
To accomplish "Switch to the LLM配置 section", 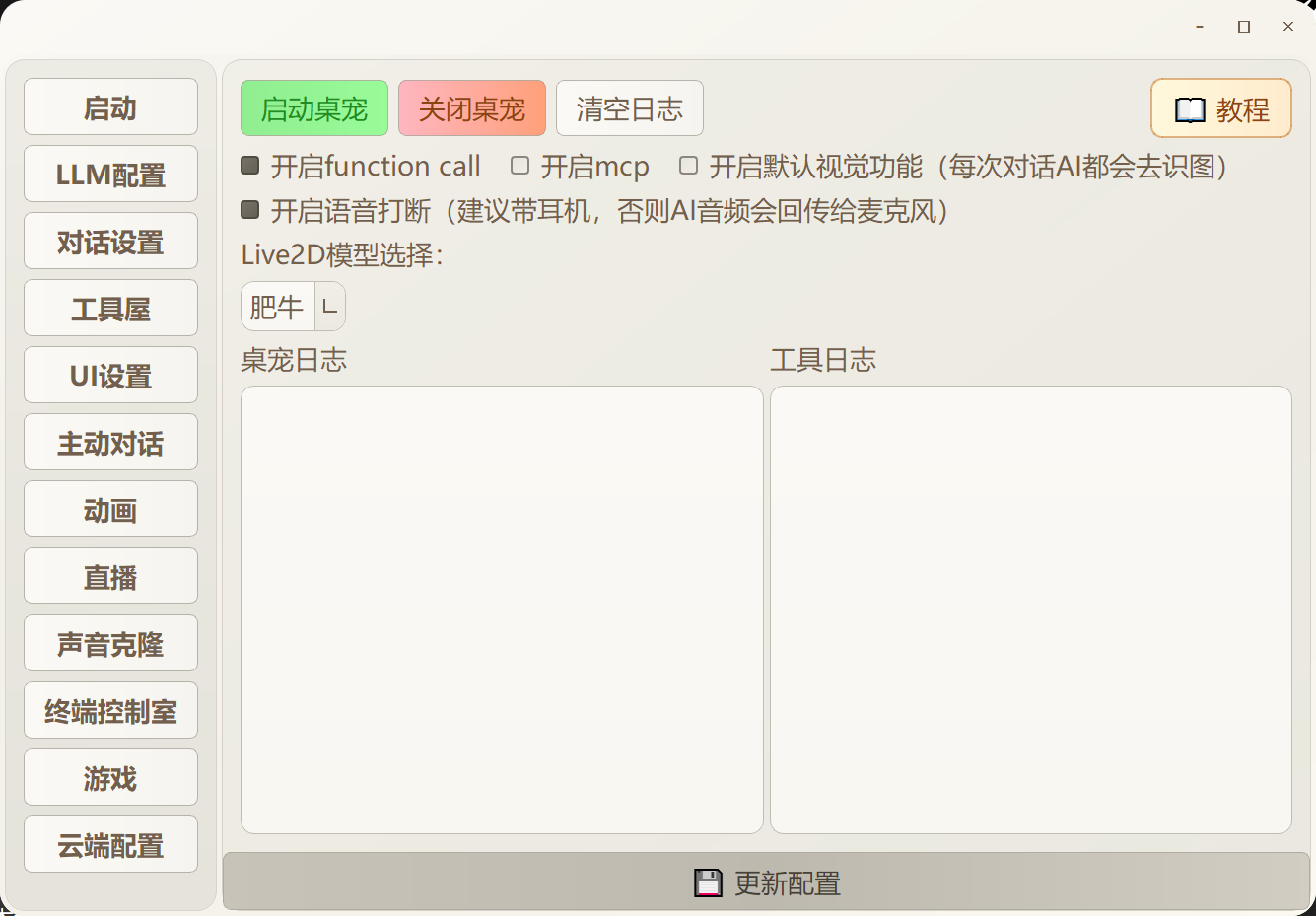I will point(110,174).
